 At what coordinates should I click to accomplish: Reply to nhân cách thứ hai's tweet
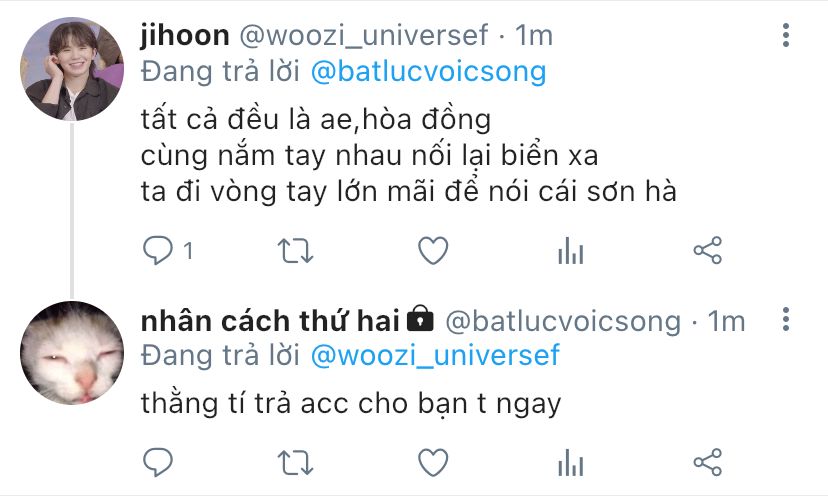[158, 463]
